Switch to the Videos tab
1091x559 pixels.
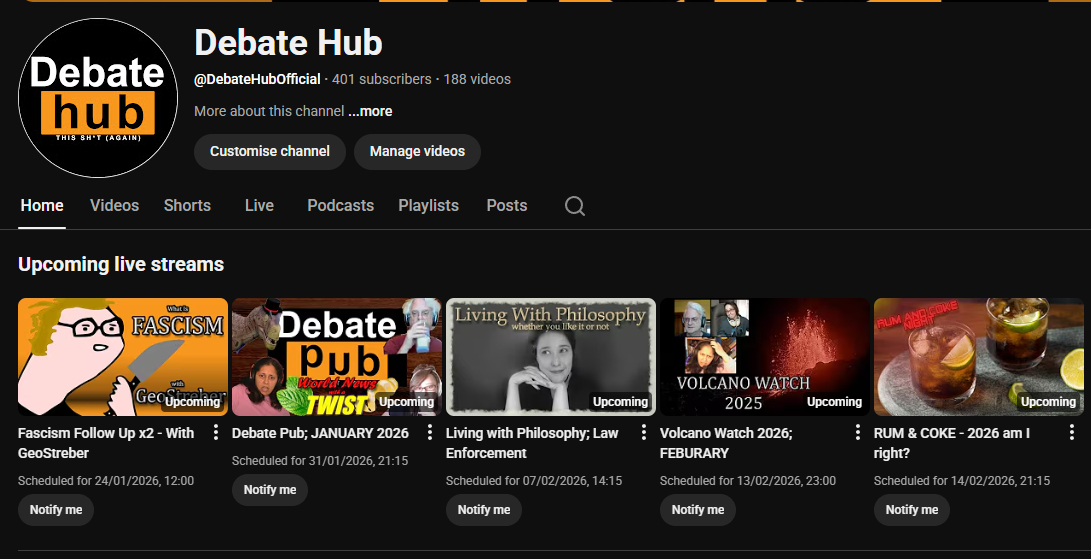114,205
